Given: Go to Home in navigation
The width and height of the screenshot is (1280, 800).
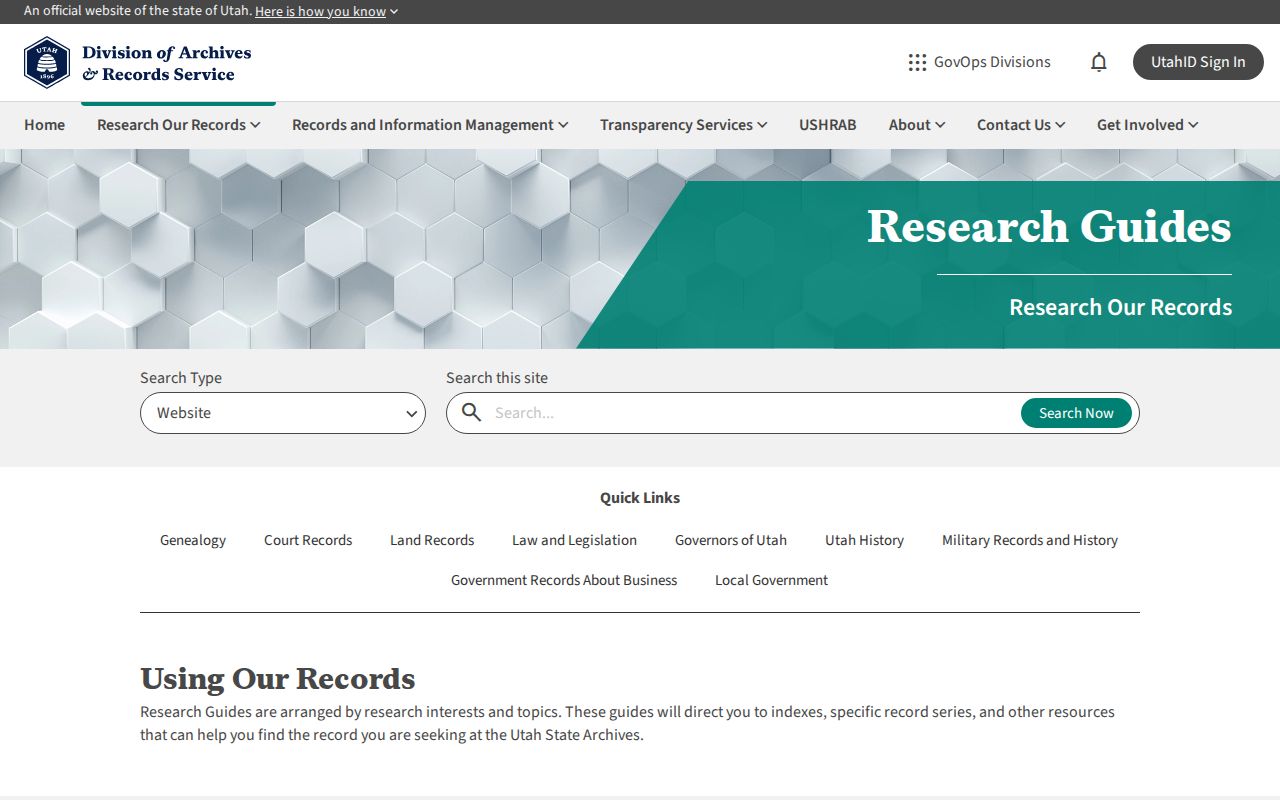Looking at the screenshot, I should click(x=44, y=125).
